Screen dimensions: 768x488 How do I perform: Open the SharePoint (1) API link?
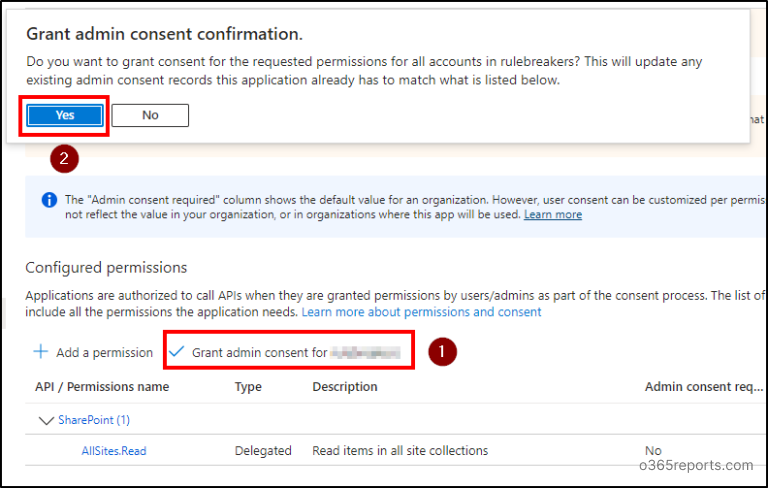point(94,420)
